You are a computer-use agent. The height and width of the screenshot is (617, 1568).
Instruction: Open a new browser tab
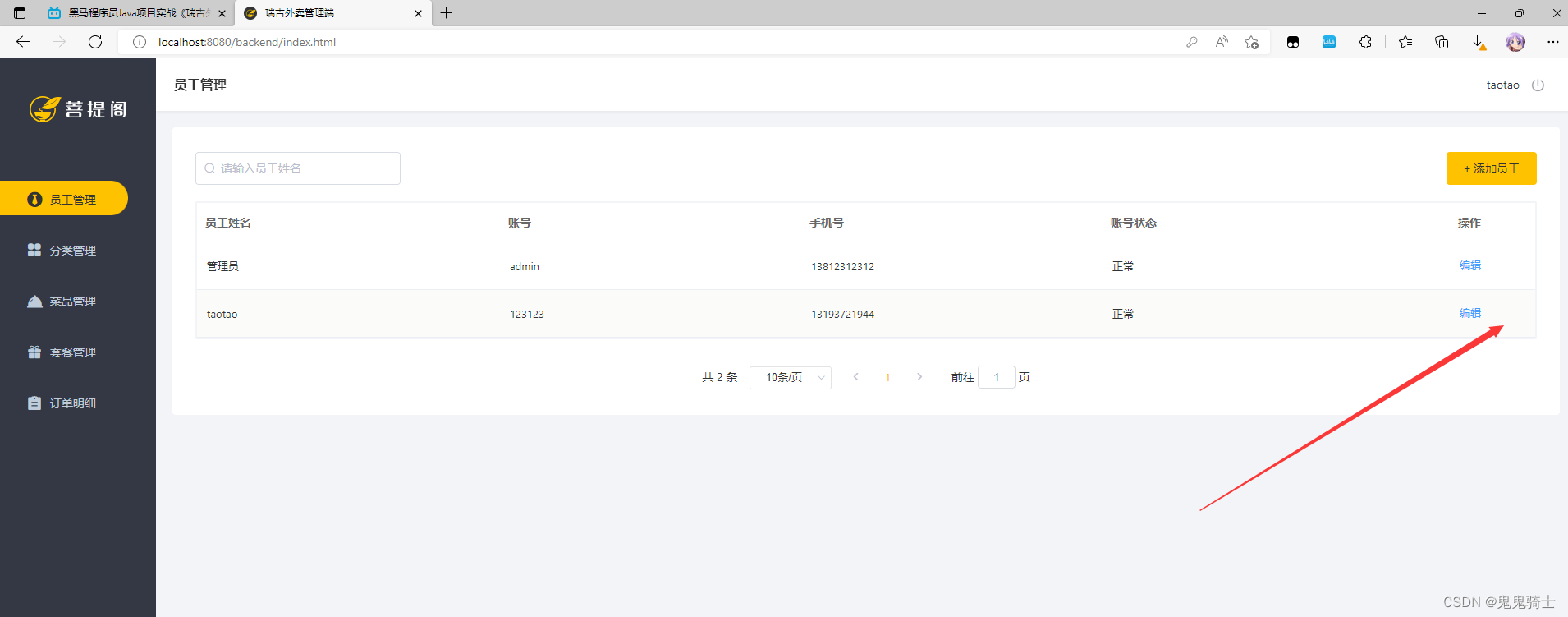tap(447, 13)
